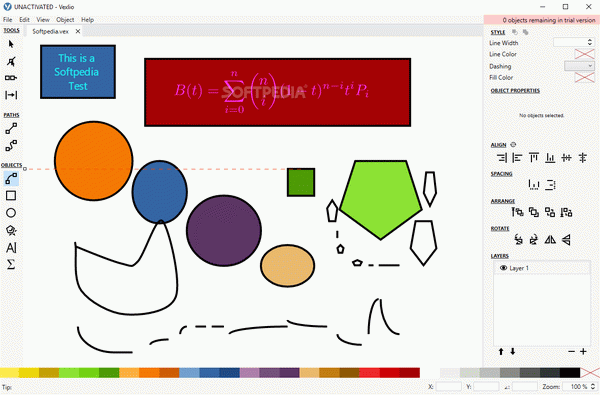This screenshot has height=395, width=600.
Task: Adjust the Zoom percentage stepper
Action: point(593,387)
